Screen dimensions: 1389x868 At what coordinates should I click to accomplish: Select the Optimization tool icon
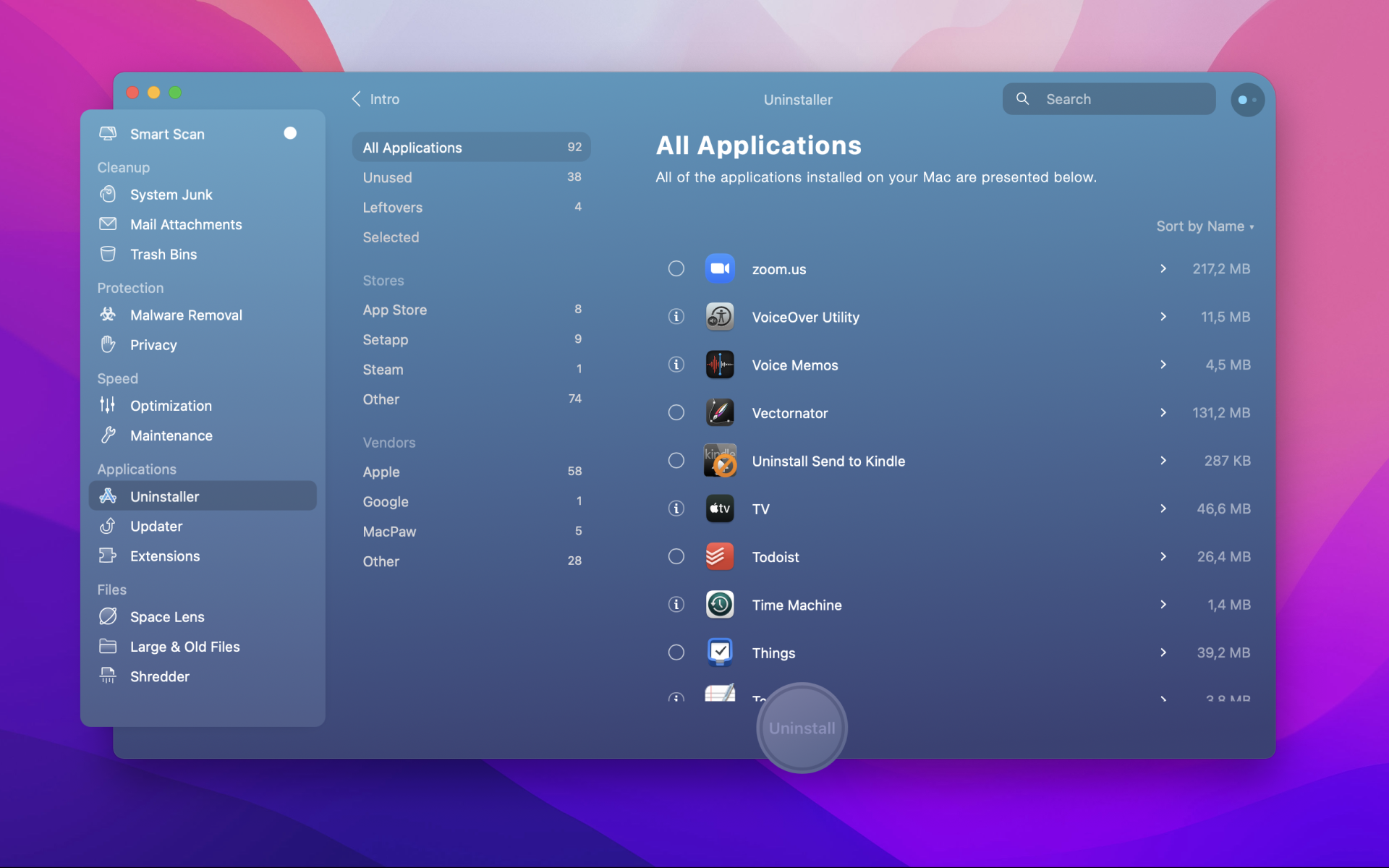tap(107, 406)
